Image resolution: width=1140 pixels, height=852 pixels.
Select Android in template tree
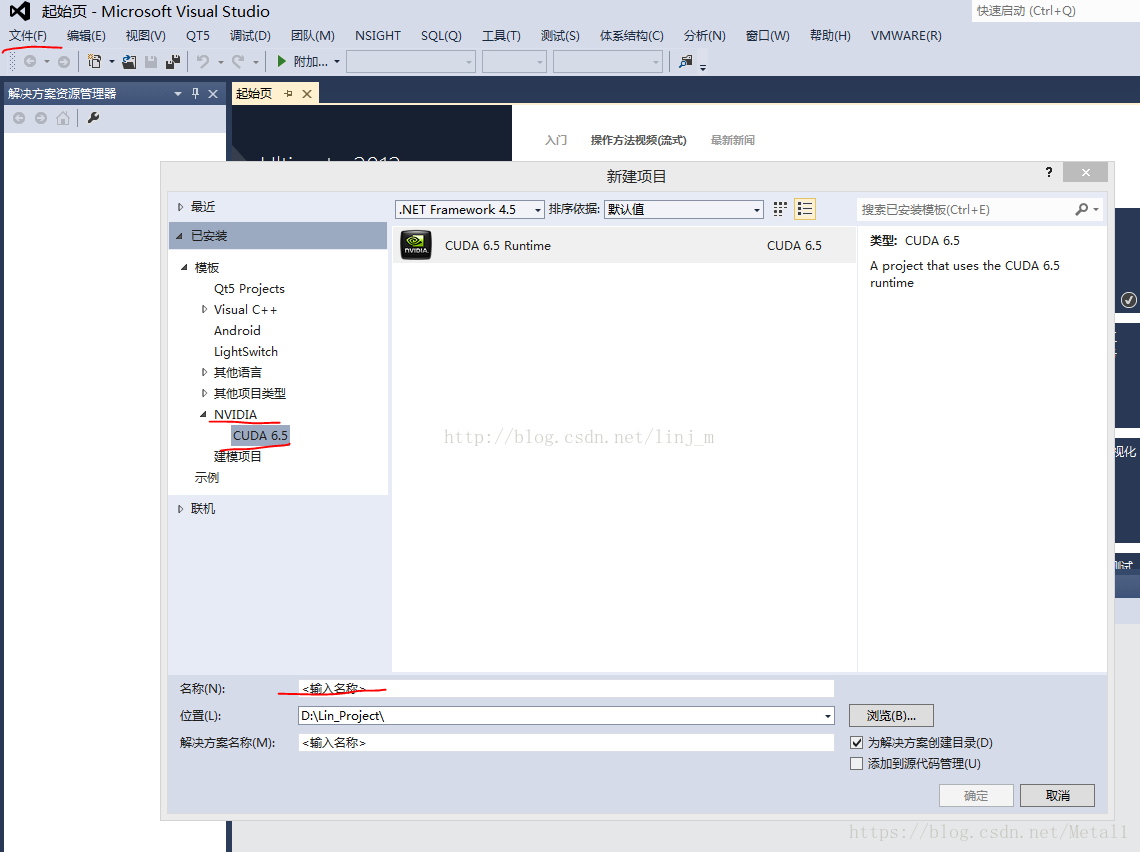click(x=237, y=331)
